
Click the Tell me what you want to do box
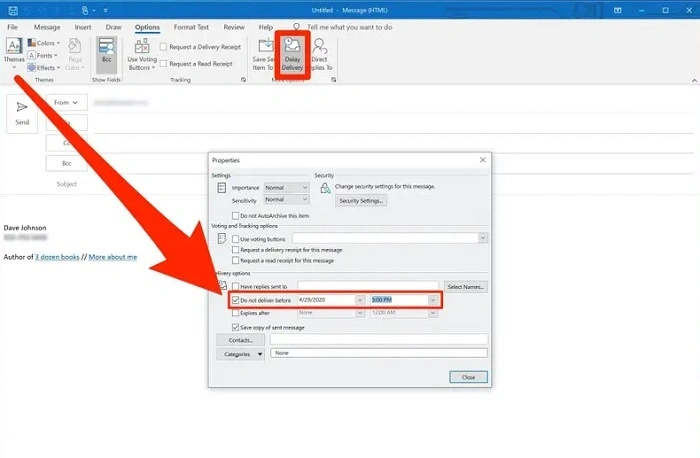click(350, 27)
